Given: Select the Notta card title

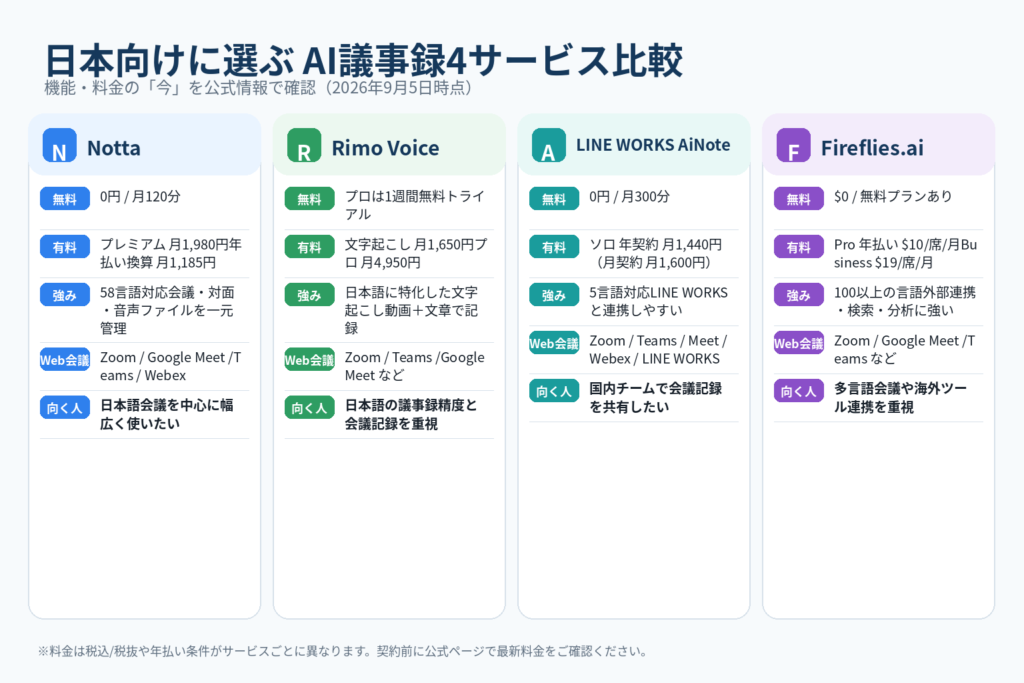Looking at the screenshot, I should (114, 148).
